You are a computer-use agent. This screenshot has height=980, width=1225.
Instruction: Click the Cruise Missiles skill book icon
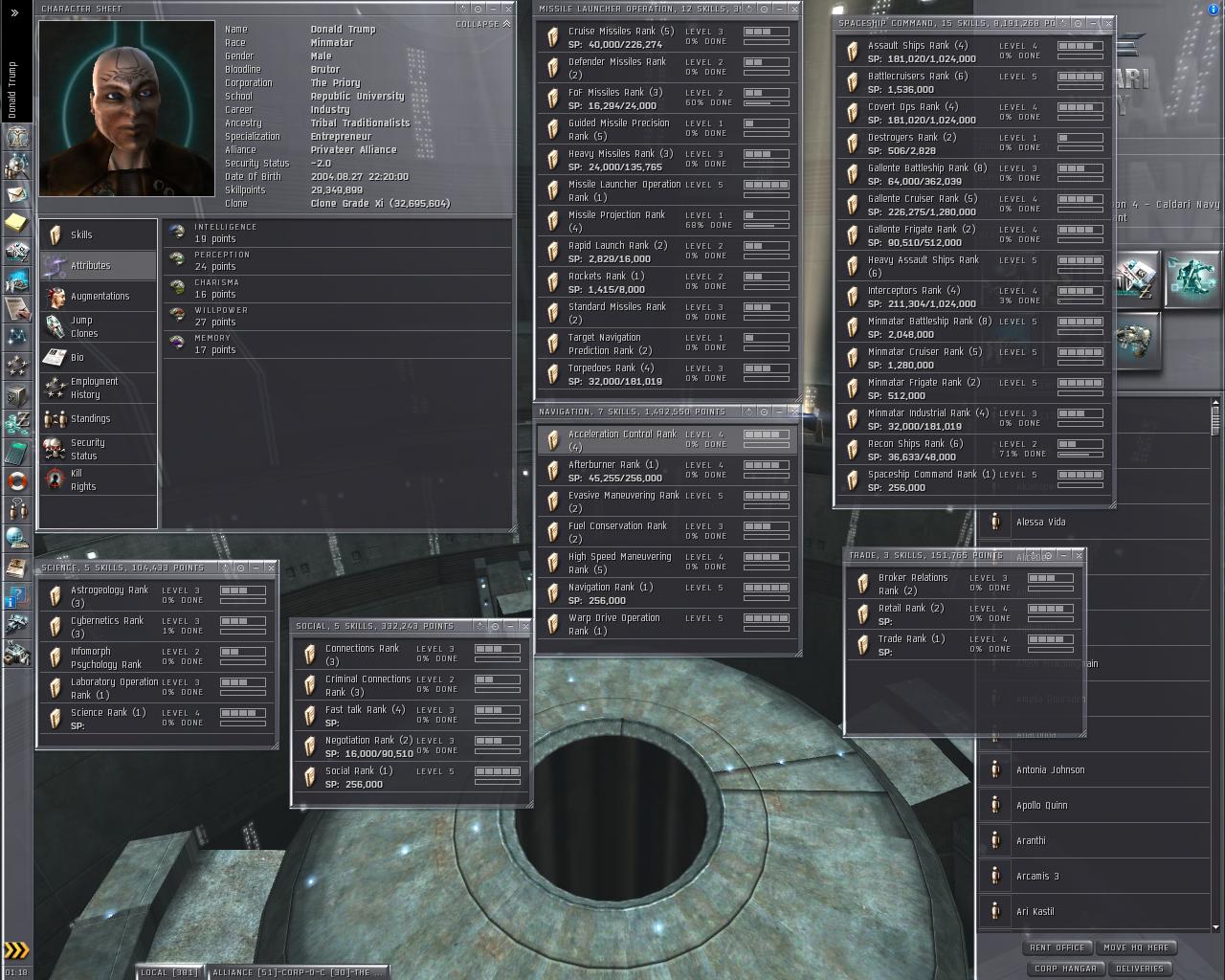point(552,37)
